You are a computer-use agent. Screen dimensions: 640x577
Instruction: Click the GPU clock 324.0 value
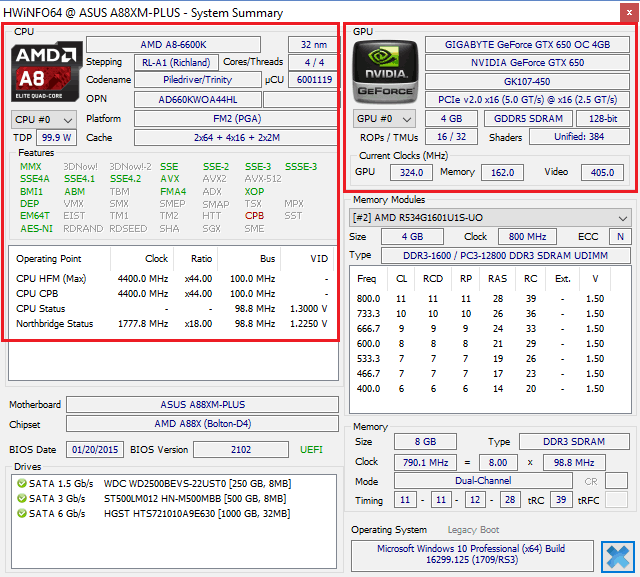[x=411, y=173]
